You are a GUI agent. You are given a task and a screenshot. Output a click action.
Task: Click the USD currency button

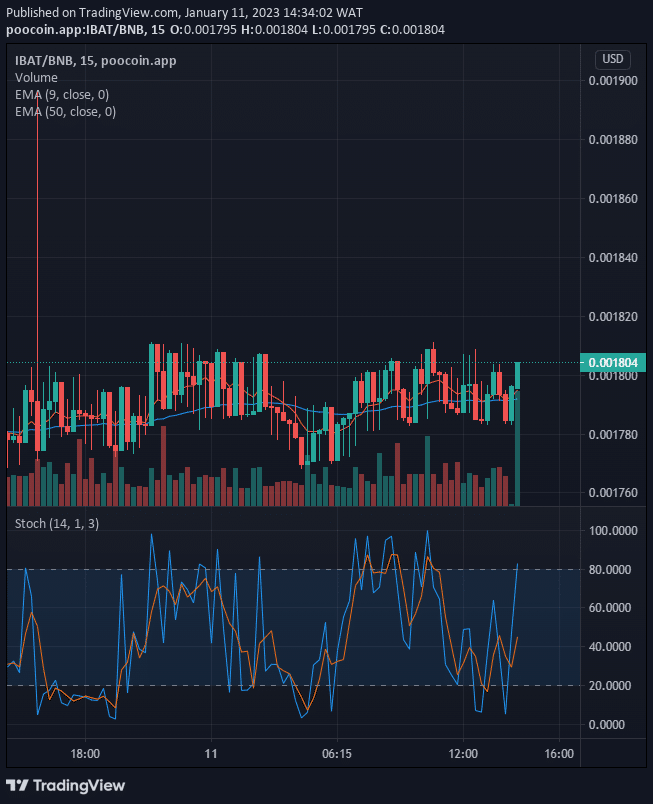pos(613,59)
